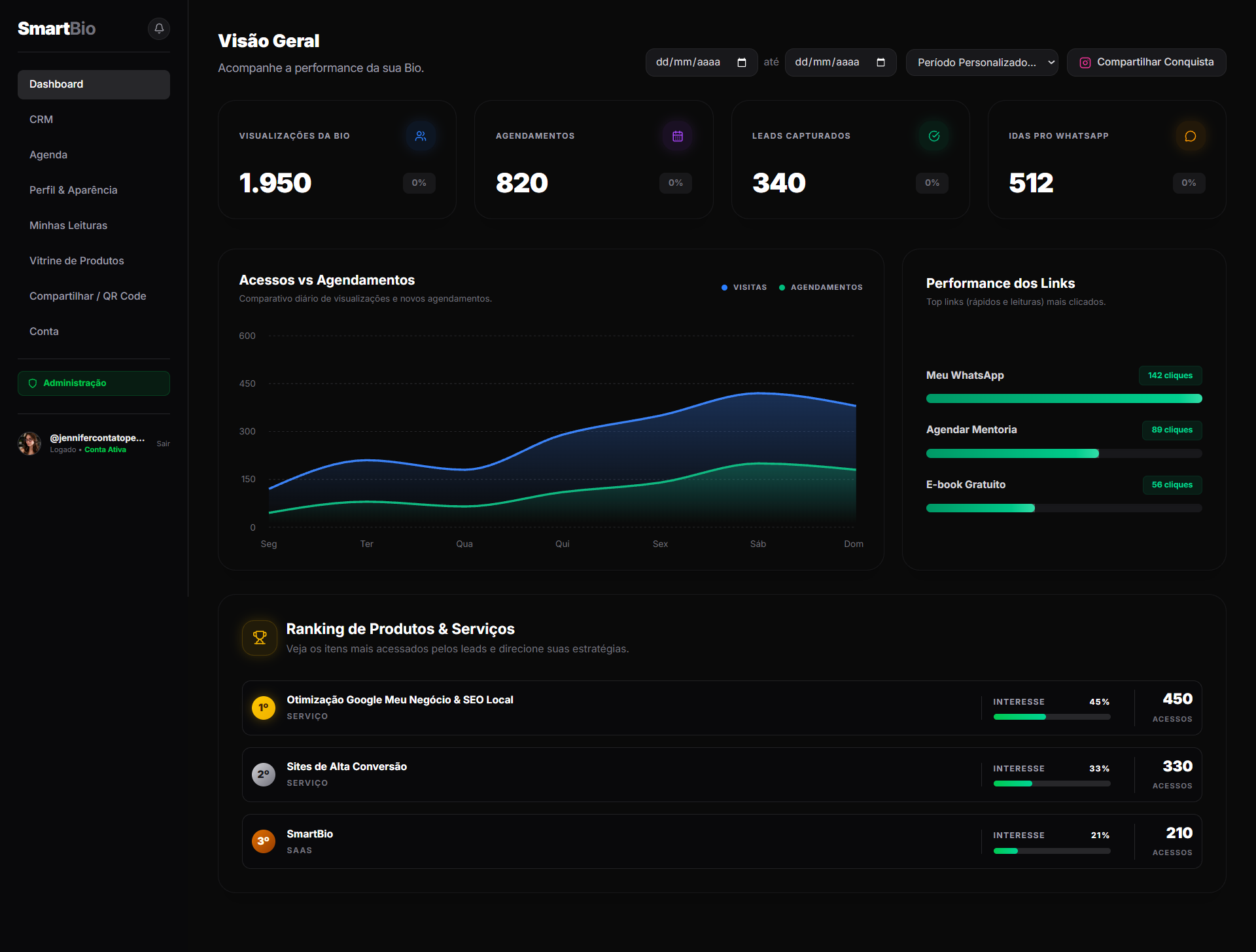Go to Vitrine de Produtos
Viewport: 1256px width, 952px height.
click(94, 261)
